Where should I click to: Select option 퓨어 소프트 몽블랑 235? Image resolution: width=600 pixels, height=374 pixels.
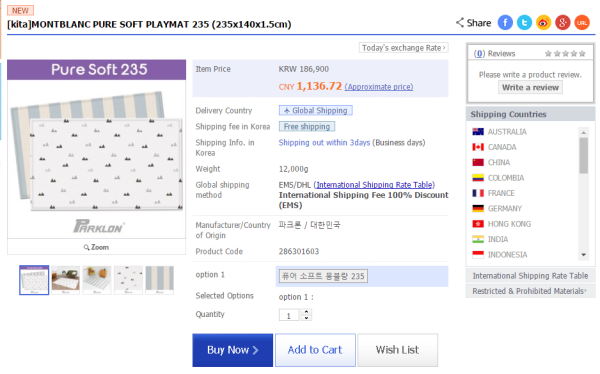click(323, 276)
